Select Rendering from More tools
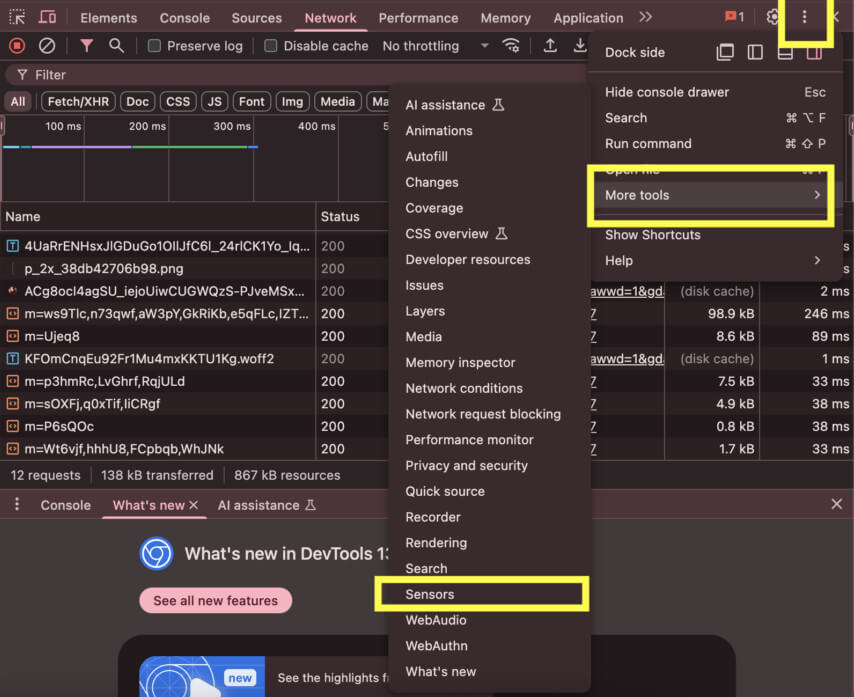Viewport: 854px width, 697px height. 489,543
